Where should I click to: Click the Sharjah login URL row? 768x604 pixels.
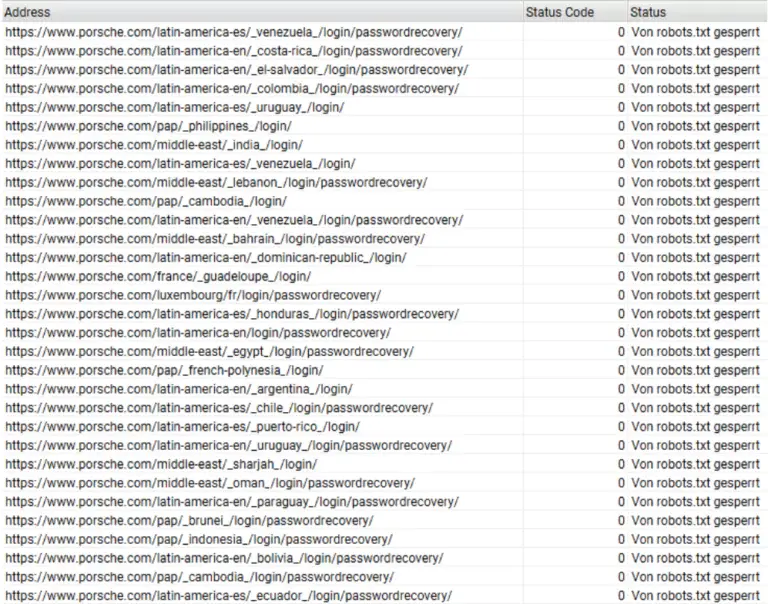point(161,464)
